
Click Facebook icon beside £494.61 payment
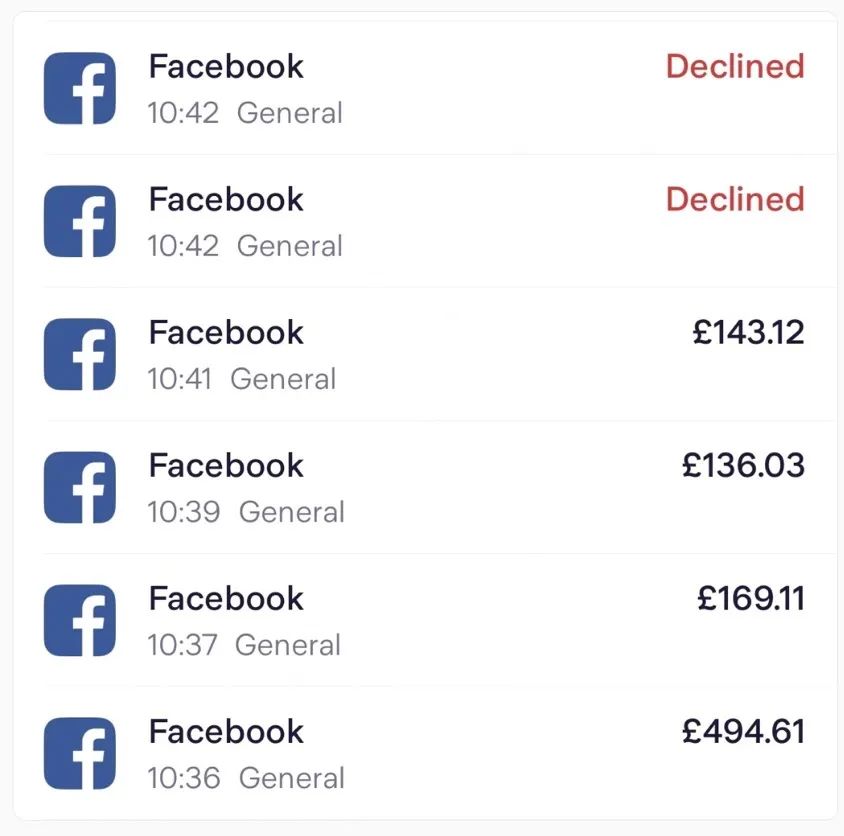pyautogui.click(x=80, y=753)
